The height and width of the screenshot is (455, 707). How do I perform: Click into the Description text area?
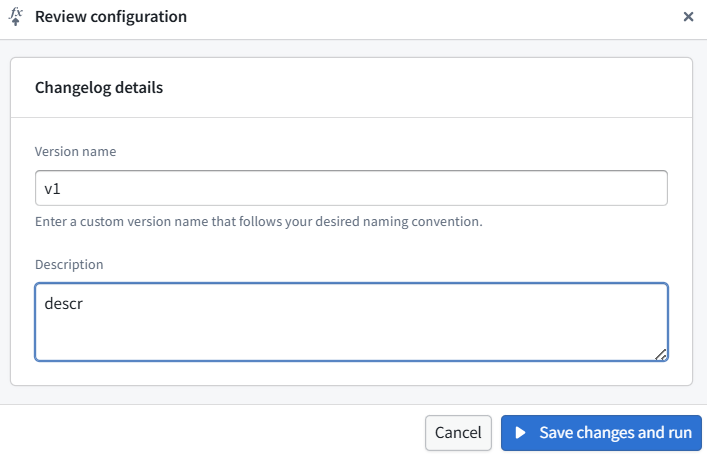coord(351,322)
